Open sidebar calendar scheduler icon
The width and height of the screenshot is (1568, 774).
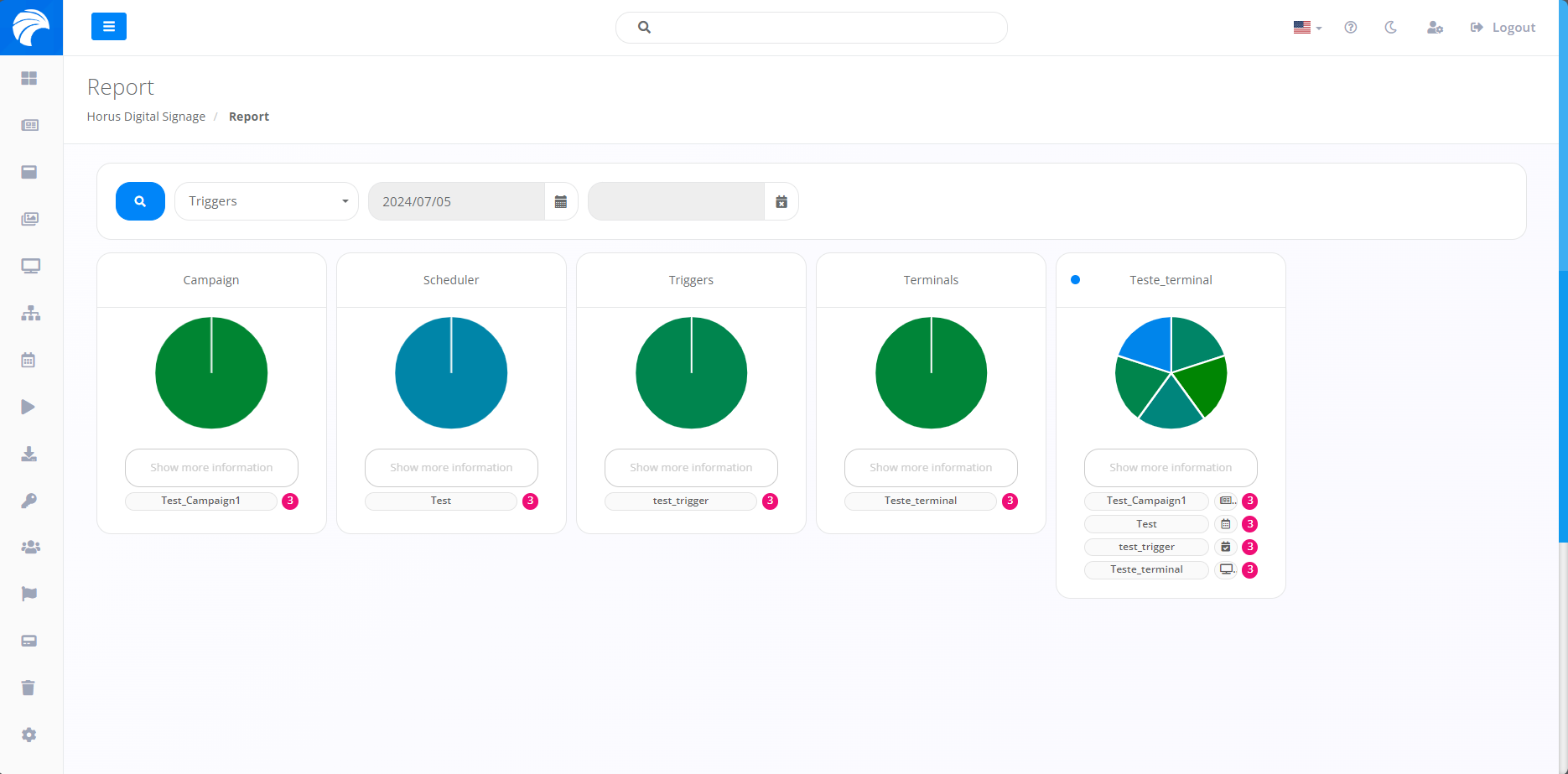[x=29, y=360]
